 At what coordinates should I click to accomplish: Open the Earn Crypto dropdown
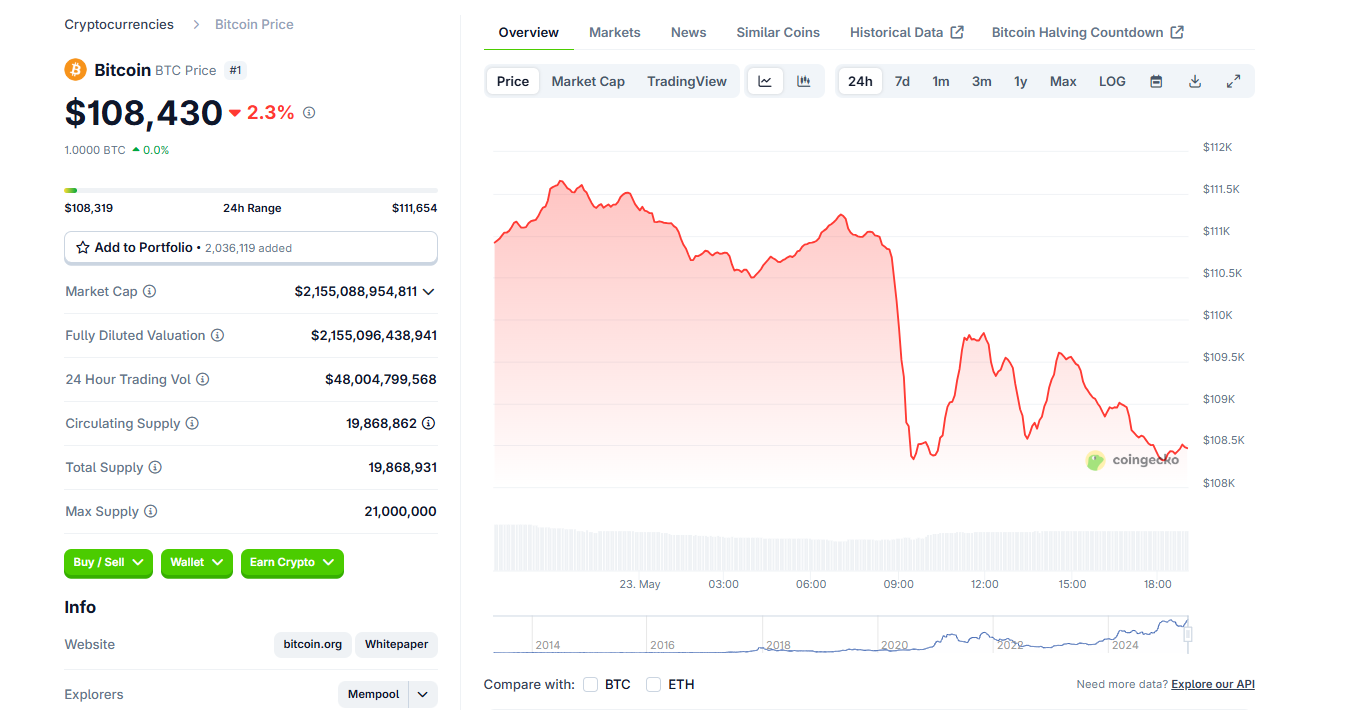[292, 563]
